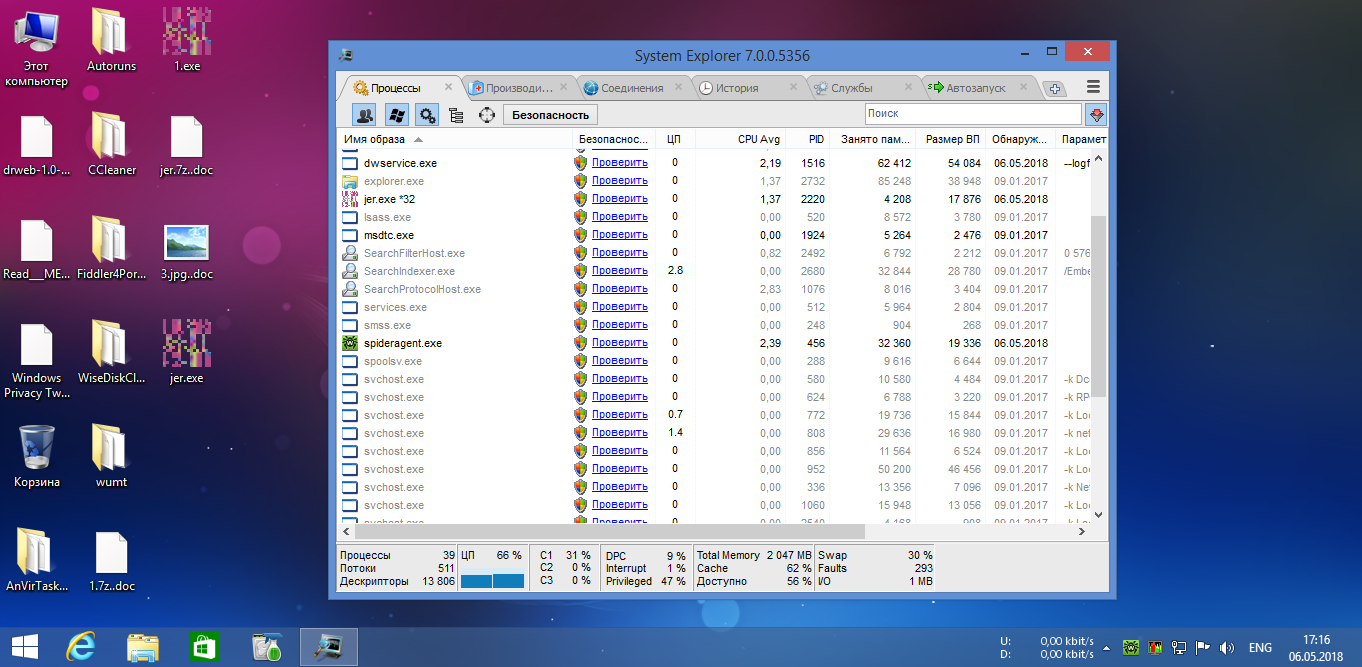Sort by Имя образа column header
The width and height of the screenshot is (1362, 667).
coord(455,139)
